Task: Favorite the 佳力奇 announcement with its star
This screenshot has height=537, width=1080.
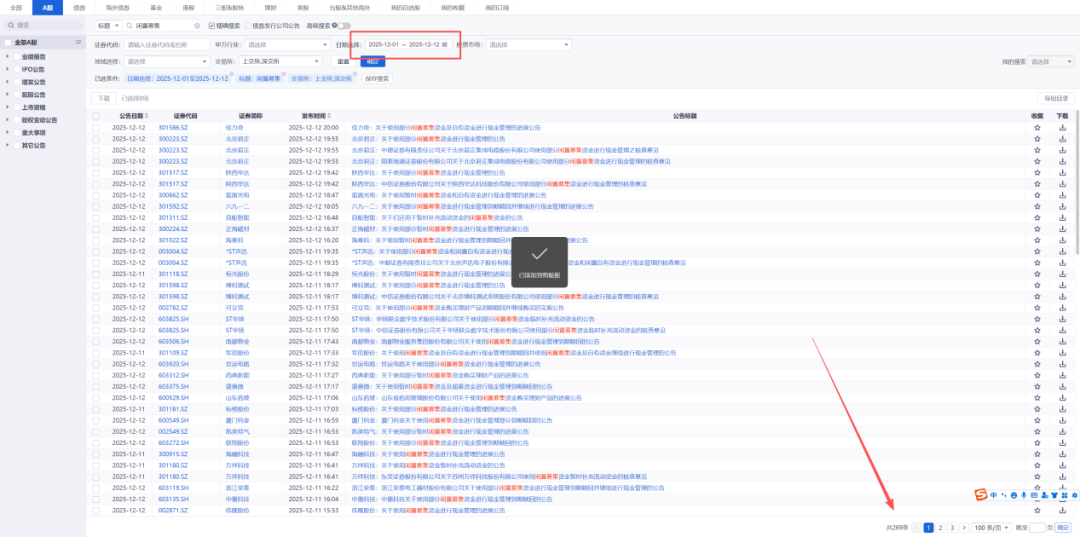Action: pos(1037,127)
